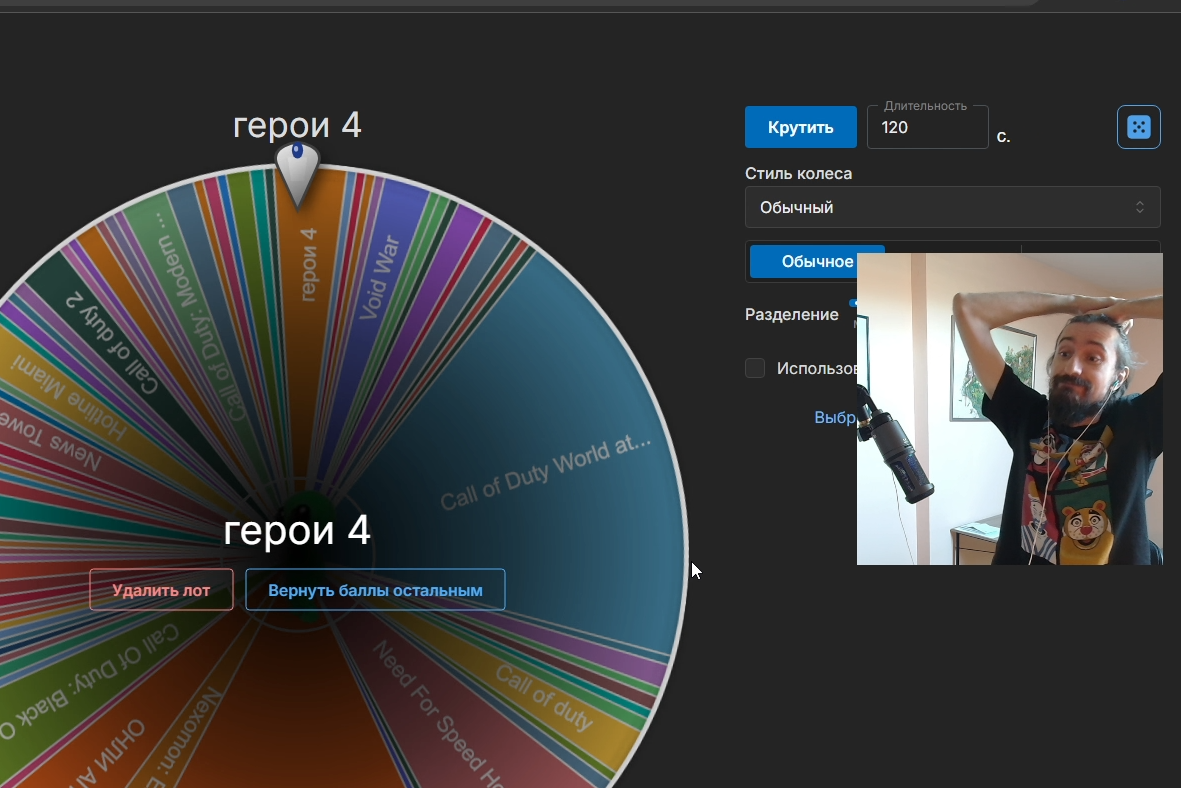The width and height of the screenshot is (1181, 788).
Task: Click the dice random-spin icon
Action: point(1138,127)
